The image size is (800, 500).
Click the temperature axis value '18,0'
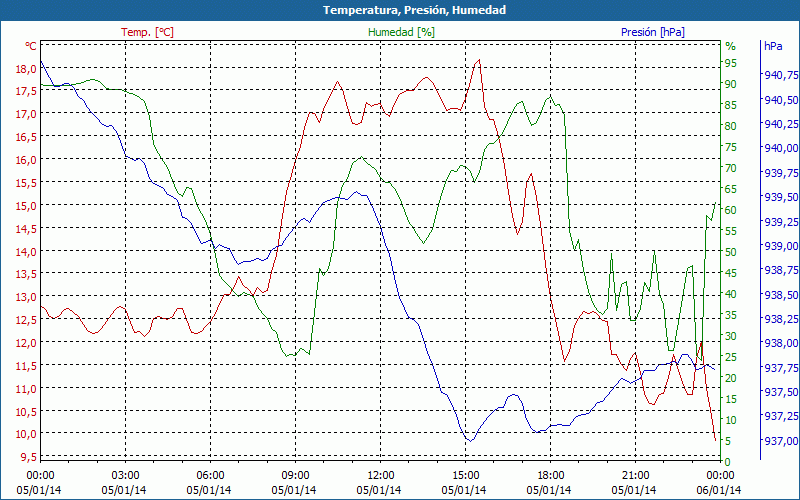pos(27,68)
